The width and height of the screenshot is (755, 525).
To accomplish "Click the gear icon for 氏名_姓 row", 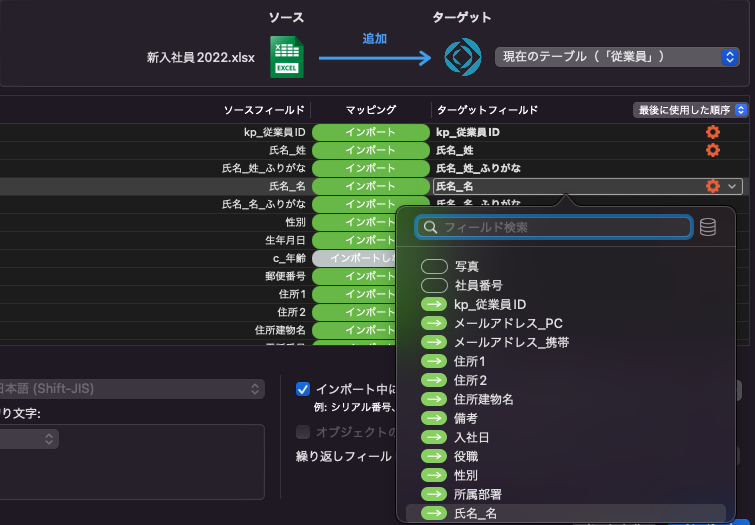I will click(712, 150).
